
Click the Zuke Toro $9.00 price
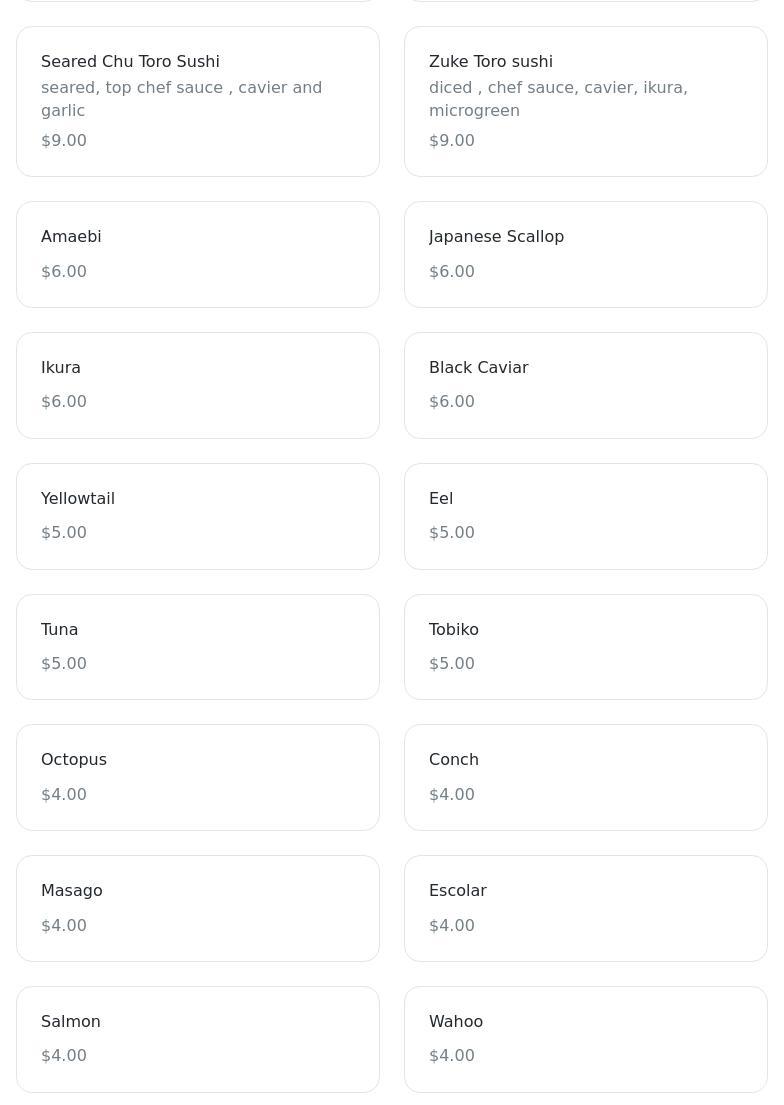click(x=452, y=141)
